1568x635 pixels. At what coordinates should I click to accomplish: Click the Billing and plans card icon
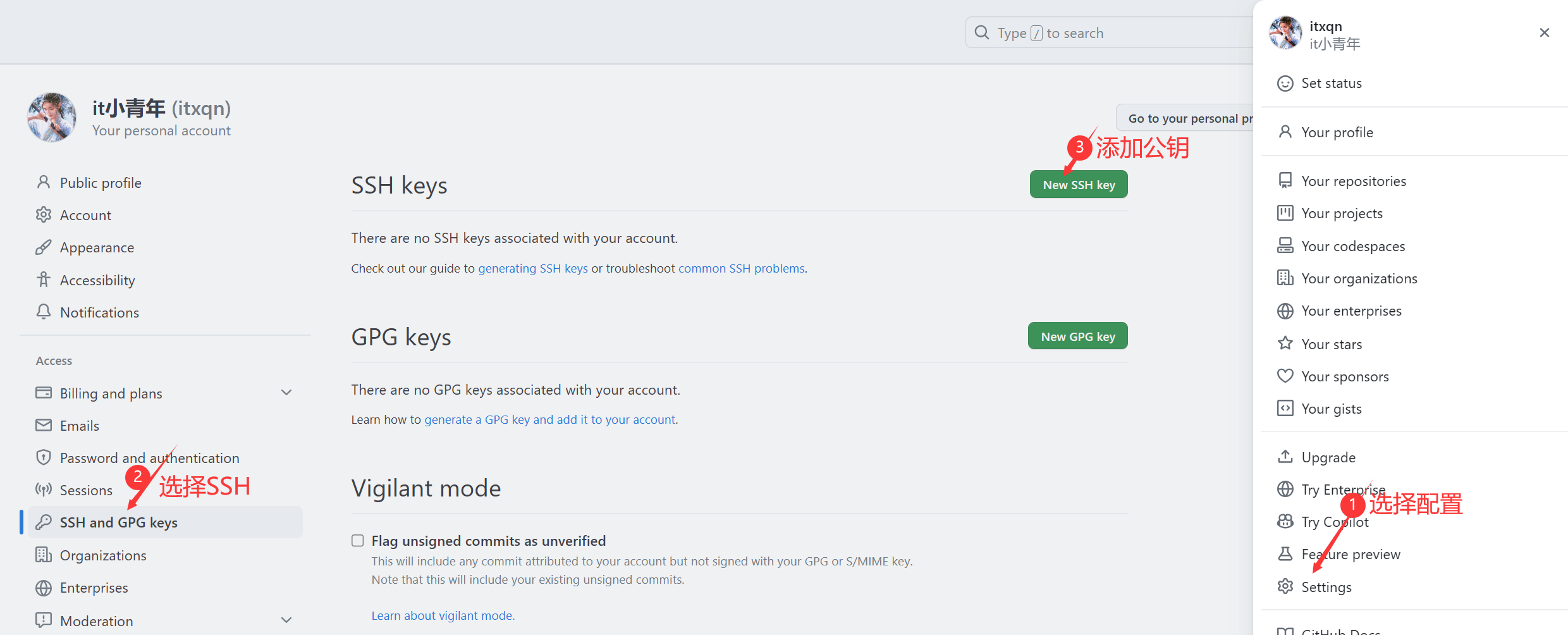(44, 393)
